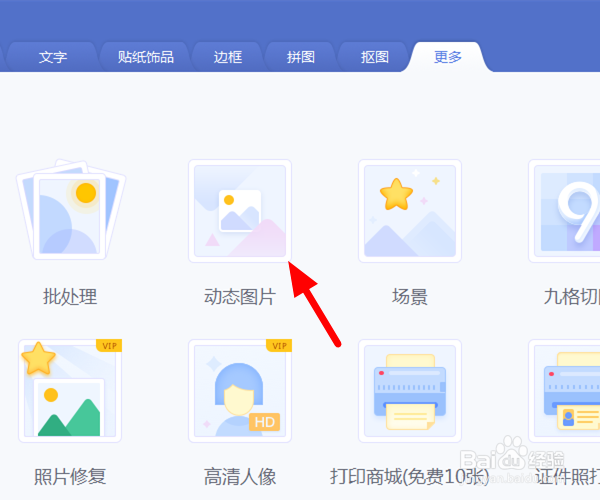Open the 动态图片 animated image icon
Viewport: 600px width, 500px height.
tap(240, 211)
